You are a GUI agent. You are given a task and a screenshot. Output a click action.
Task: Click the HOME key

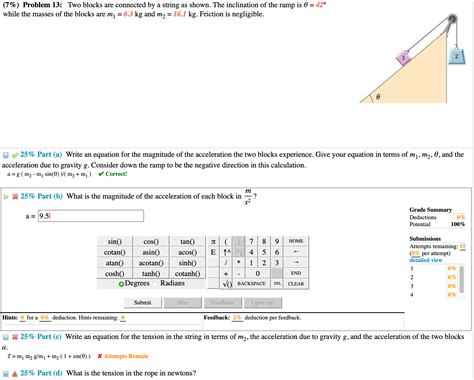[296, 241]
